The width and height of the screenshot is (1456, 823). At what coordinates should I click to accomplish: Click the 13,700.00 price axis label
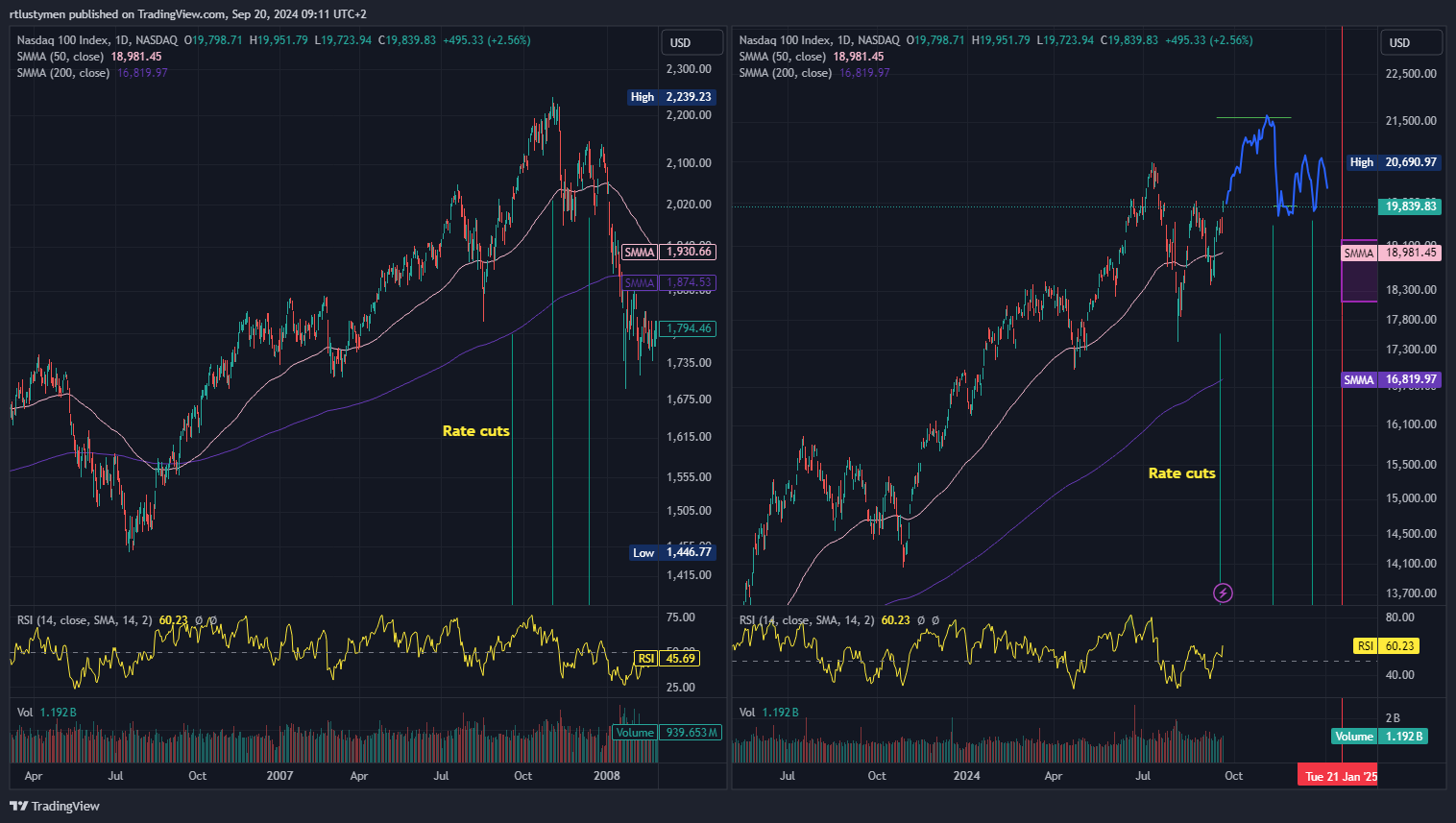1411,593
